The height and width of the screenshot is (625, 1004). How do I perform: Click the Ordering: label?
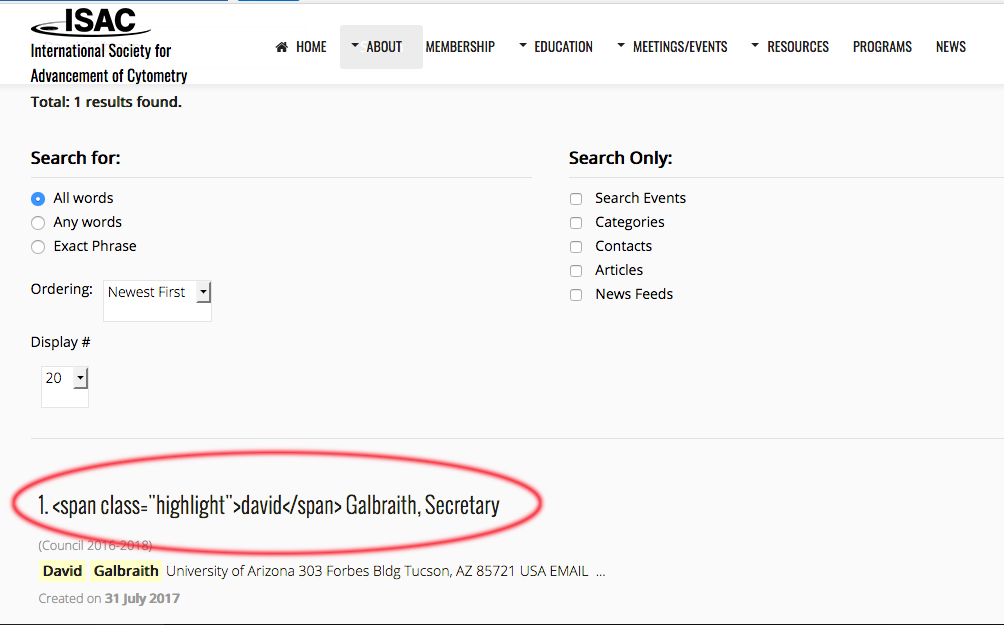61,289
